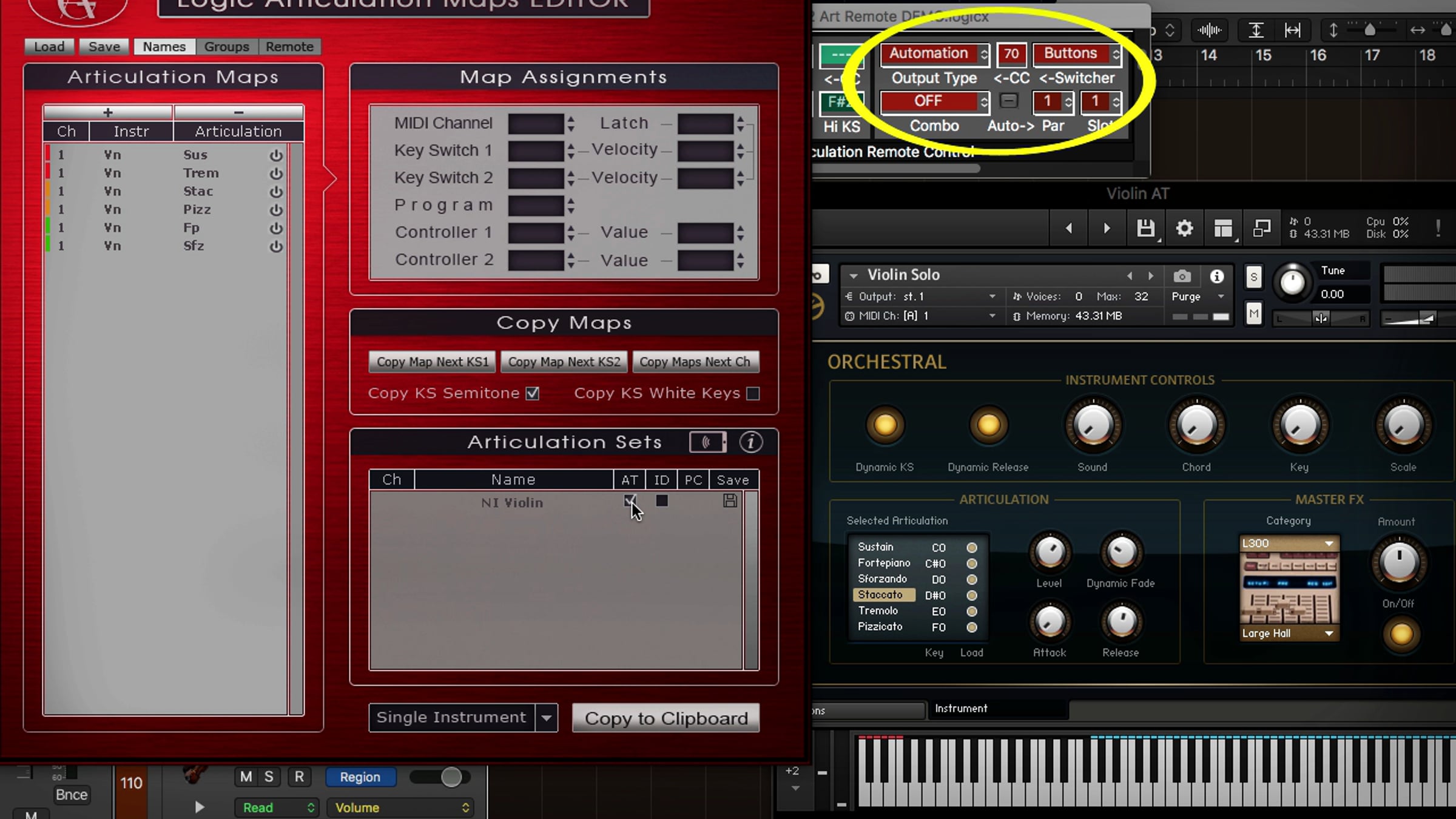Image resolution: width=1456 pixels, height=819 pixels.
Task: Open the Remote tab
Action: click(289, 47)
